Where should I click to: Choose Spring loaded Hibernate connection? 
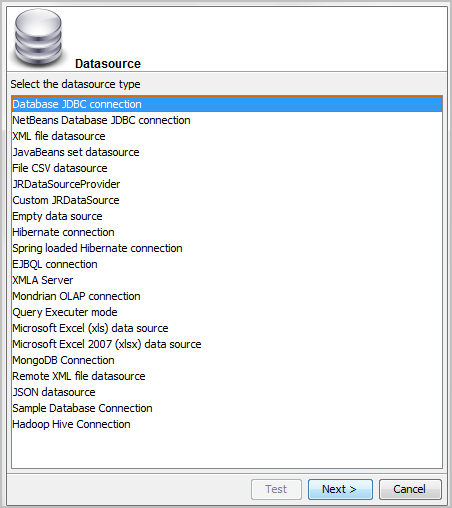pyautogui.click(x=227, y=248)
